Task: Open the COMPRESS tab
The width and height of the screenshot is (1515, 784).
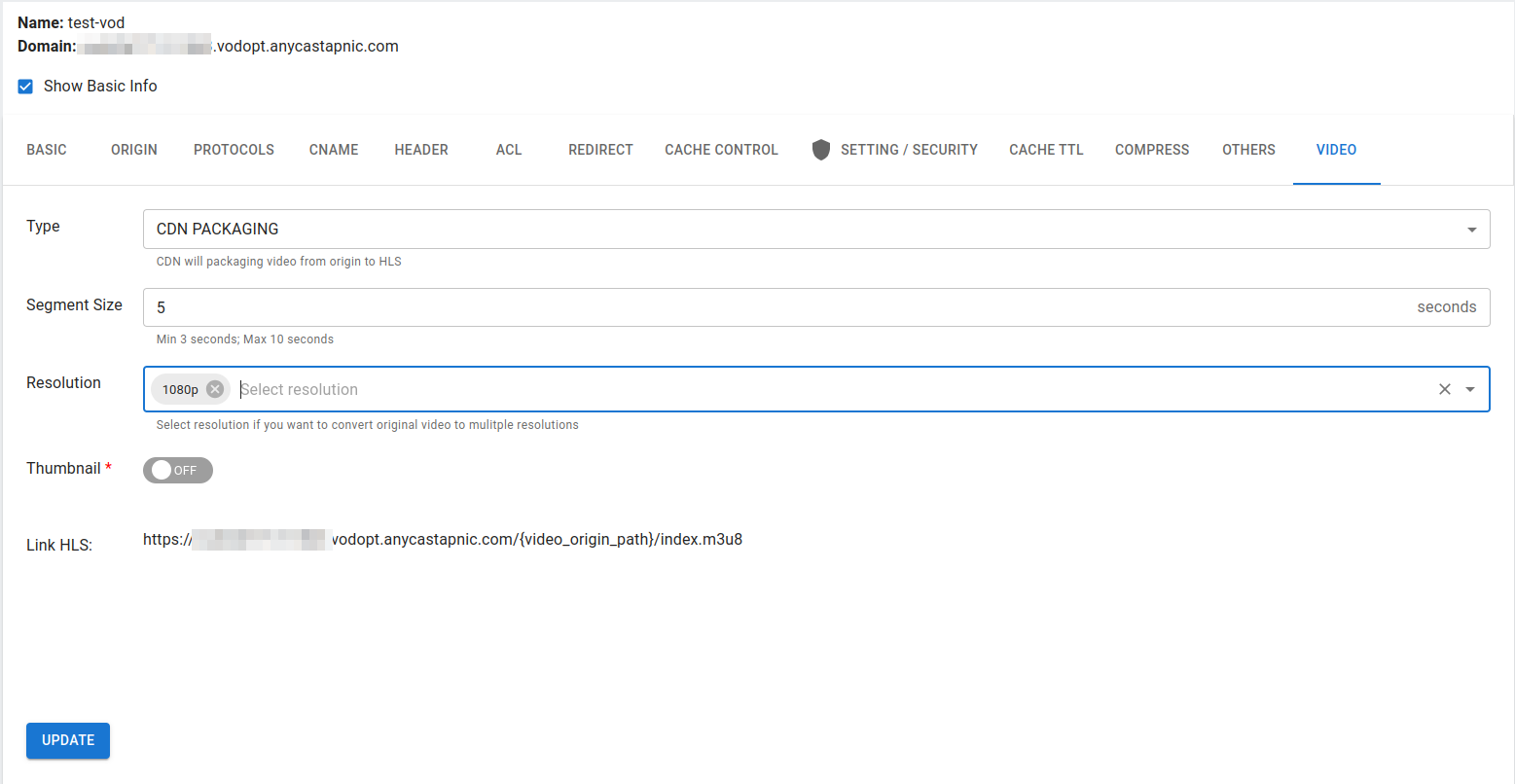Action: point(1152,150)
